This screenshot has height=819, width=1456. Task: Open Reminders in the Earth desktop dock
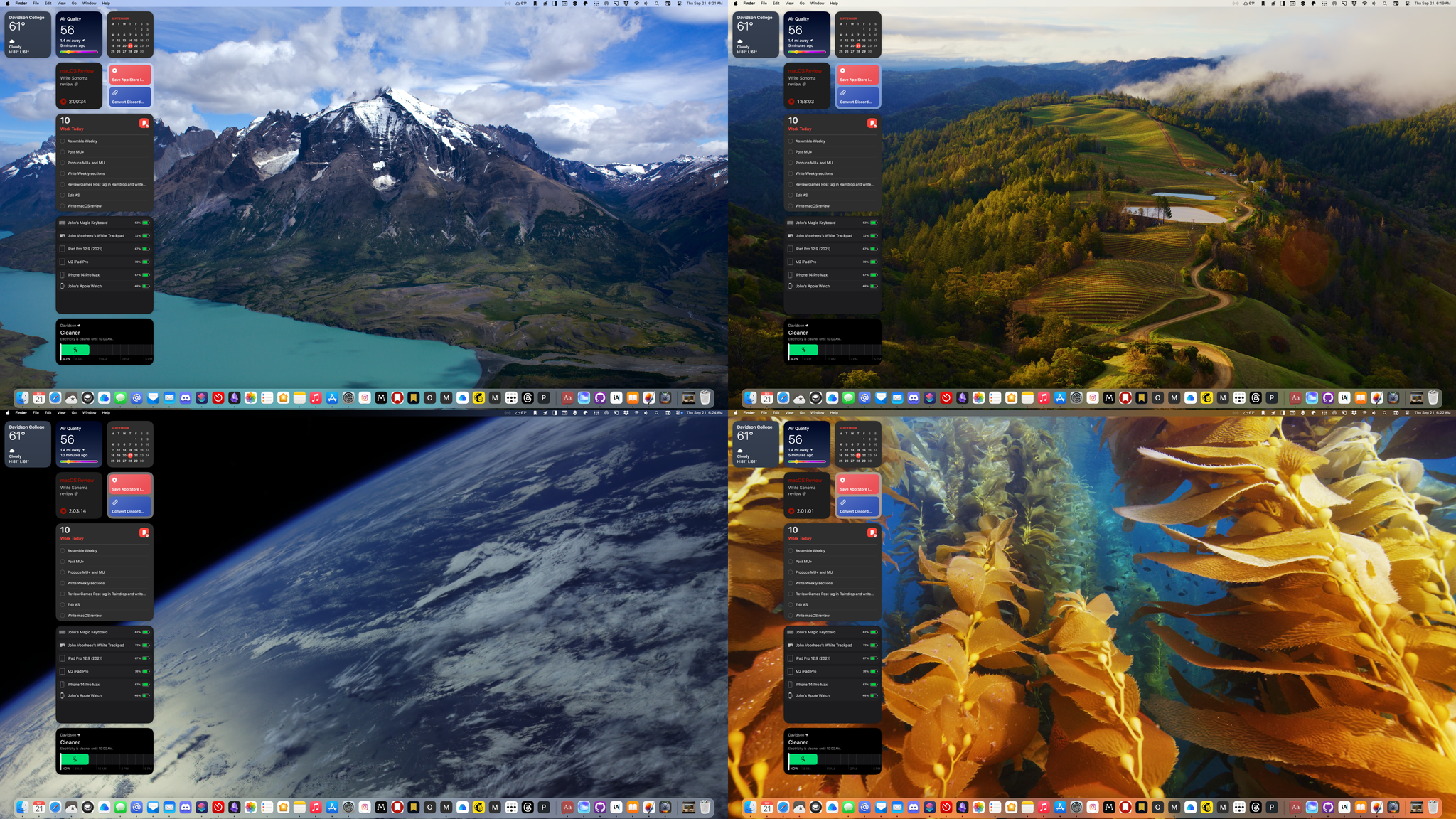(267, 808)
